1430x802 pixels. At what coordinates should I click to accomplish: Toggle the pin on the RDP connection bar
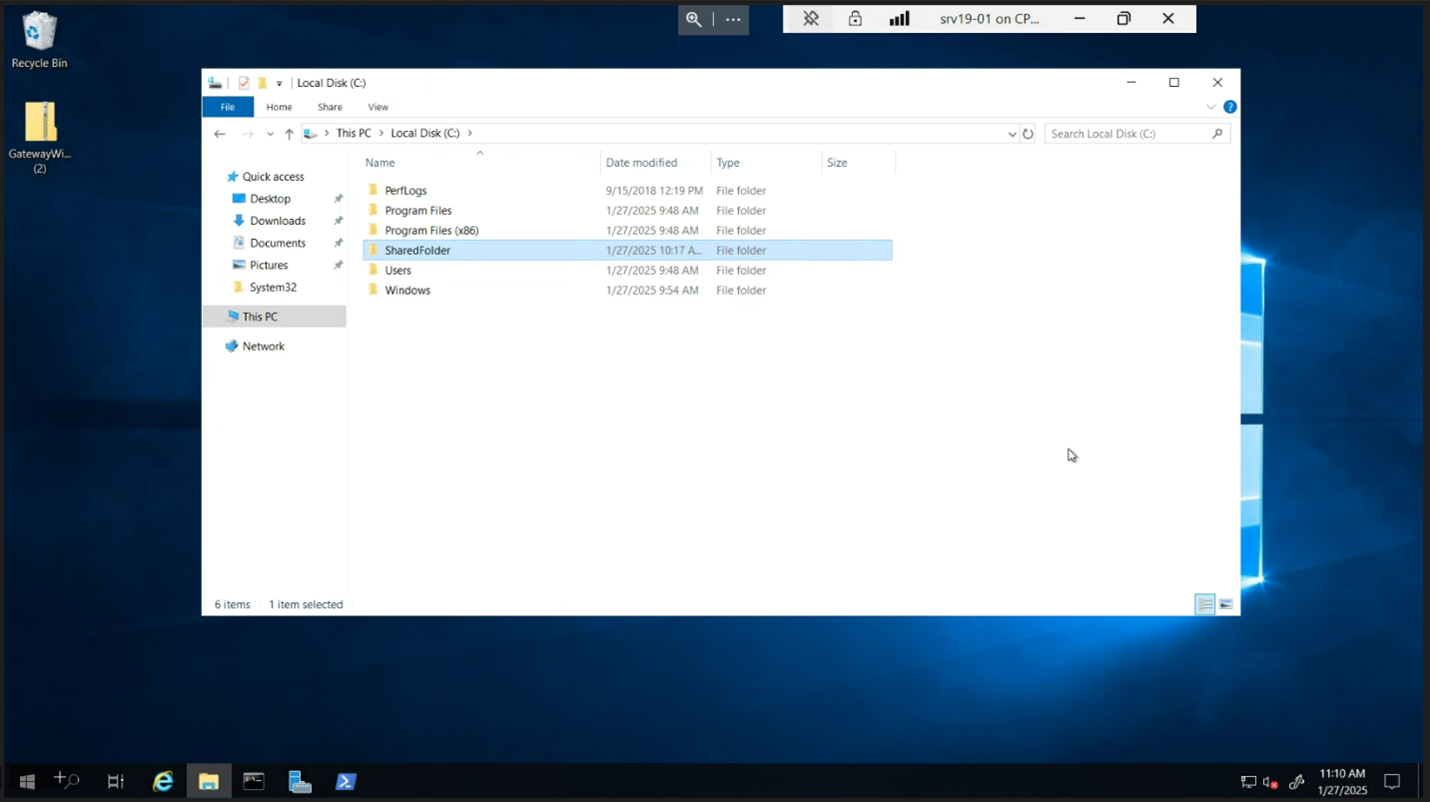[810, 18]
